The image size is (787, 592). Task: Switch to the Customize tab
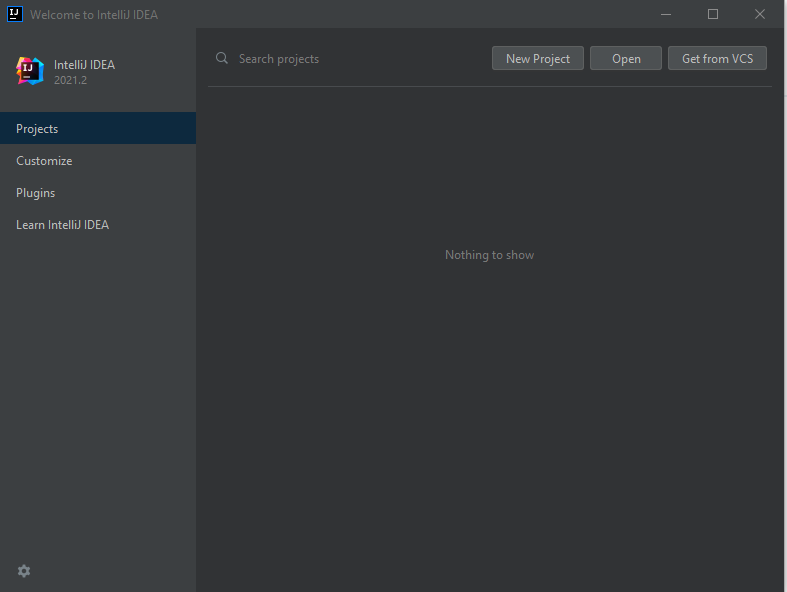tap(98, 161)
